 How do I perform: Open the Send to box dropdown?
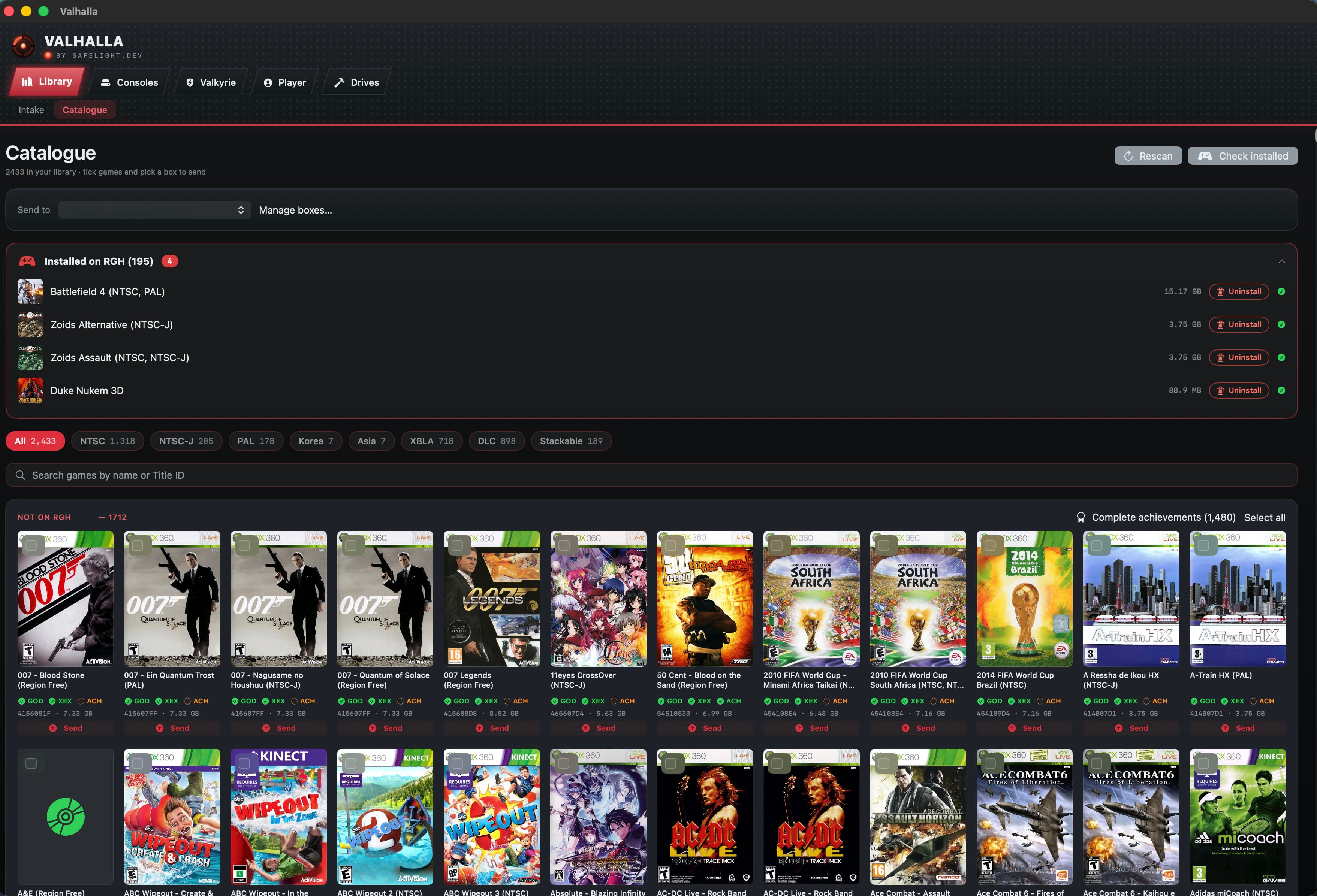point(154,209)
